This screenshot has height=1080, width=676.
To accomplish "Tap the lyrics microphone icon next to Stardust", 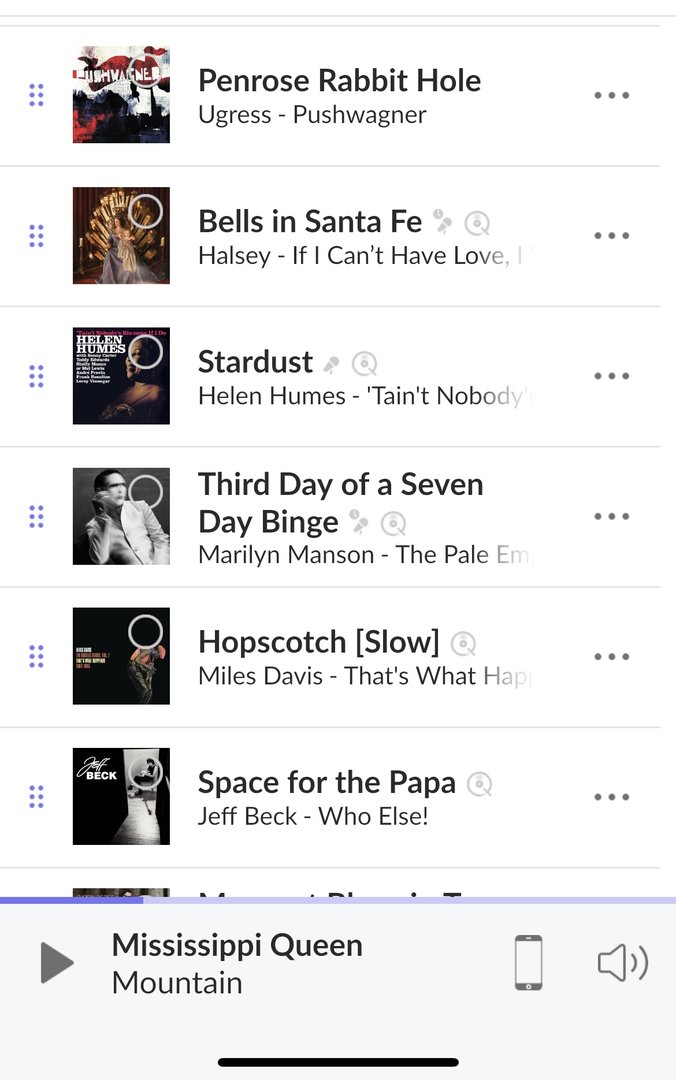I will pos(331,363).
